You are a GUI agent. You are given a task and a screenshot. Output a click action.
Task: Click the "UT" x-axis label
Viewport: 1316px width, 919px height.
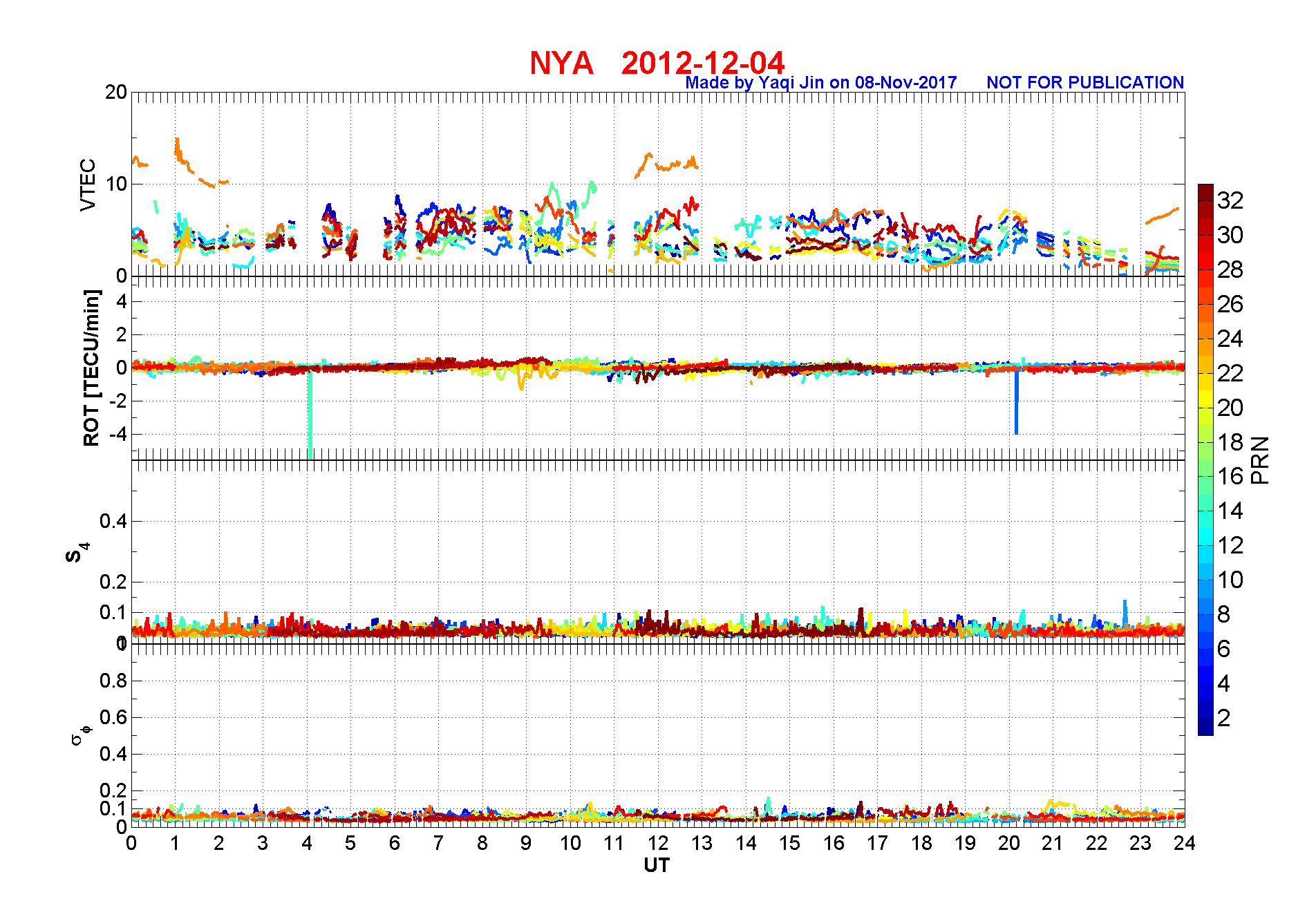point(657,865)
